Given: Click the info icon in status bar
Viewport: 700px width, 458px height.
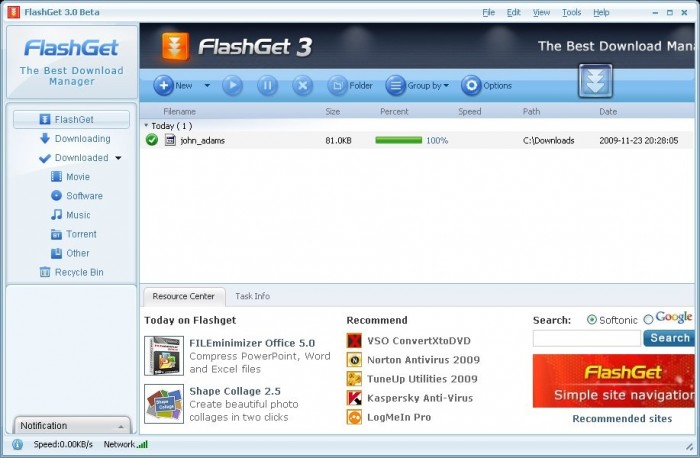Looking at the screenshot, I should click(x=17, y=444).
